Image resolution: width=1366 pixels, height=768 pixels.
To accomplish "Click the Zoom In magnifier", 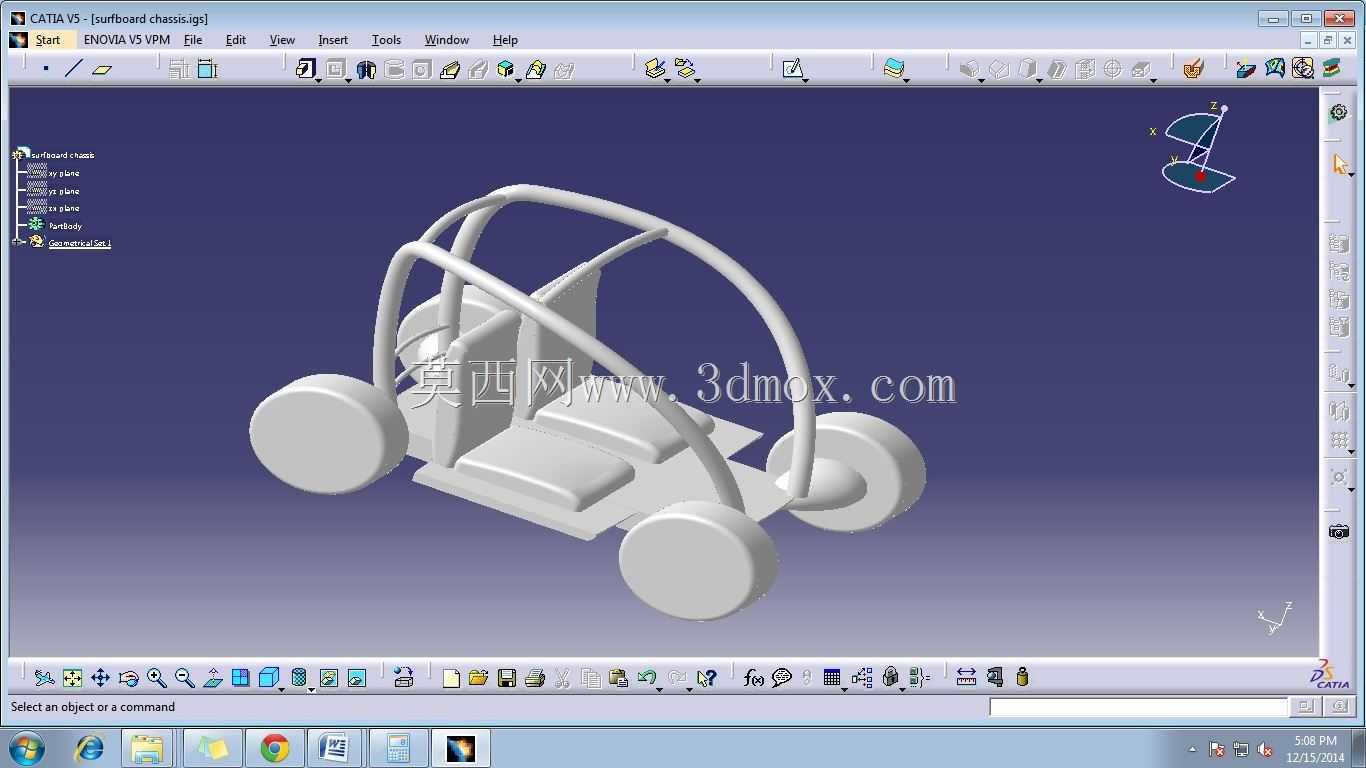I will (157, 678).
